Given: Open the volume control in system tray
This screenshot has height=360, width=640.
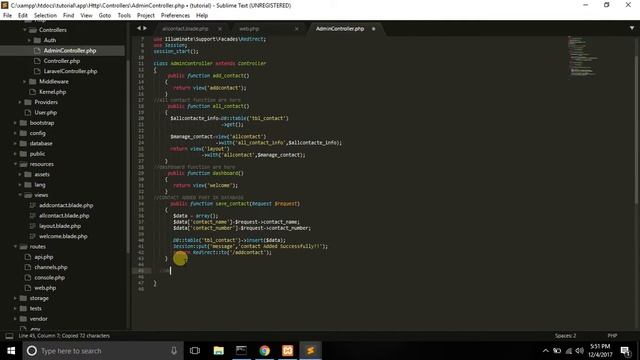Looking at the screenshot, I should (x=580, y=351).
